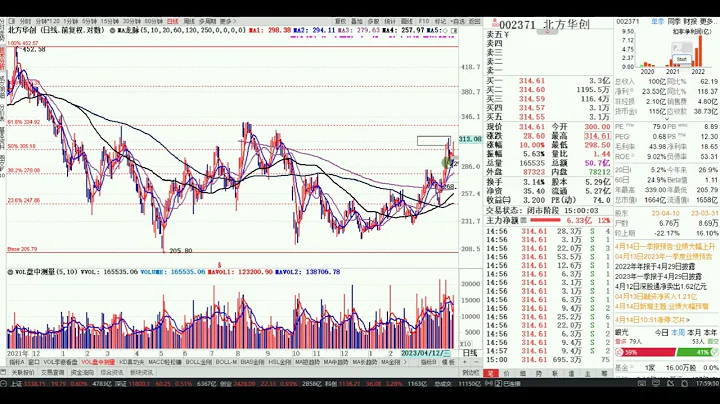The height and width of the screenshot is (404, 720).
Task: Click the 叠加 overlay button
Action: 357,22
